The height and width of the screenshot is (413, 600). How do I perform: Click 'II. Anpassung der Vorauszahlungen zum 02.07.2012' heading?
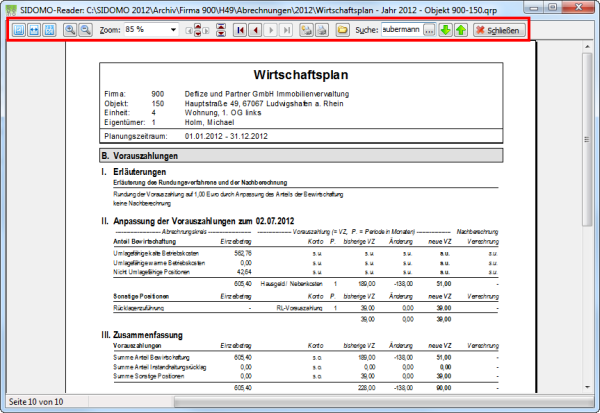[198, 221]
